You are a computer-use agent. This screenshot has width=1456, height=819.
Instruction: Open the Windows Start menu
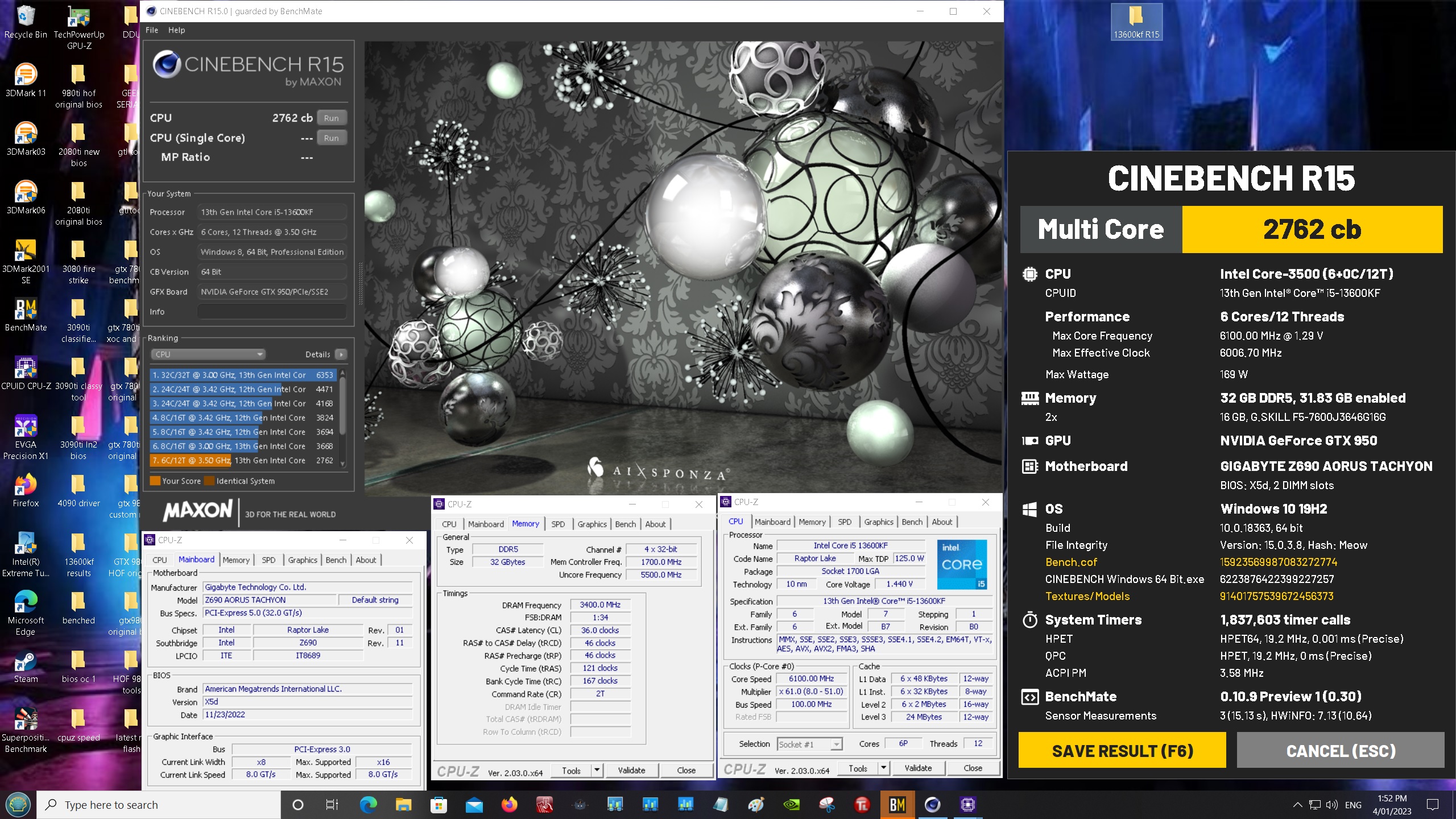[18, 805]
